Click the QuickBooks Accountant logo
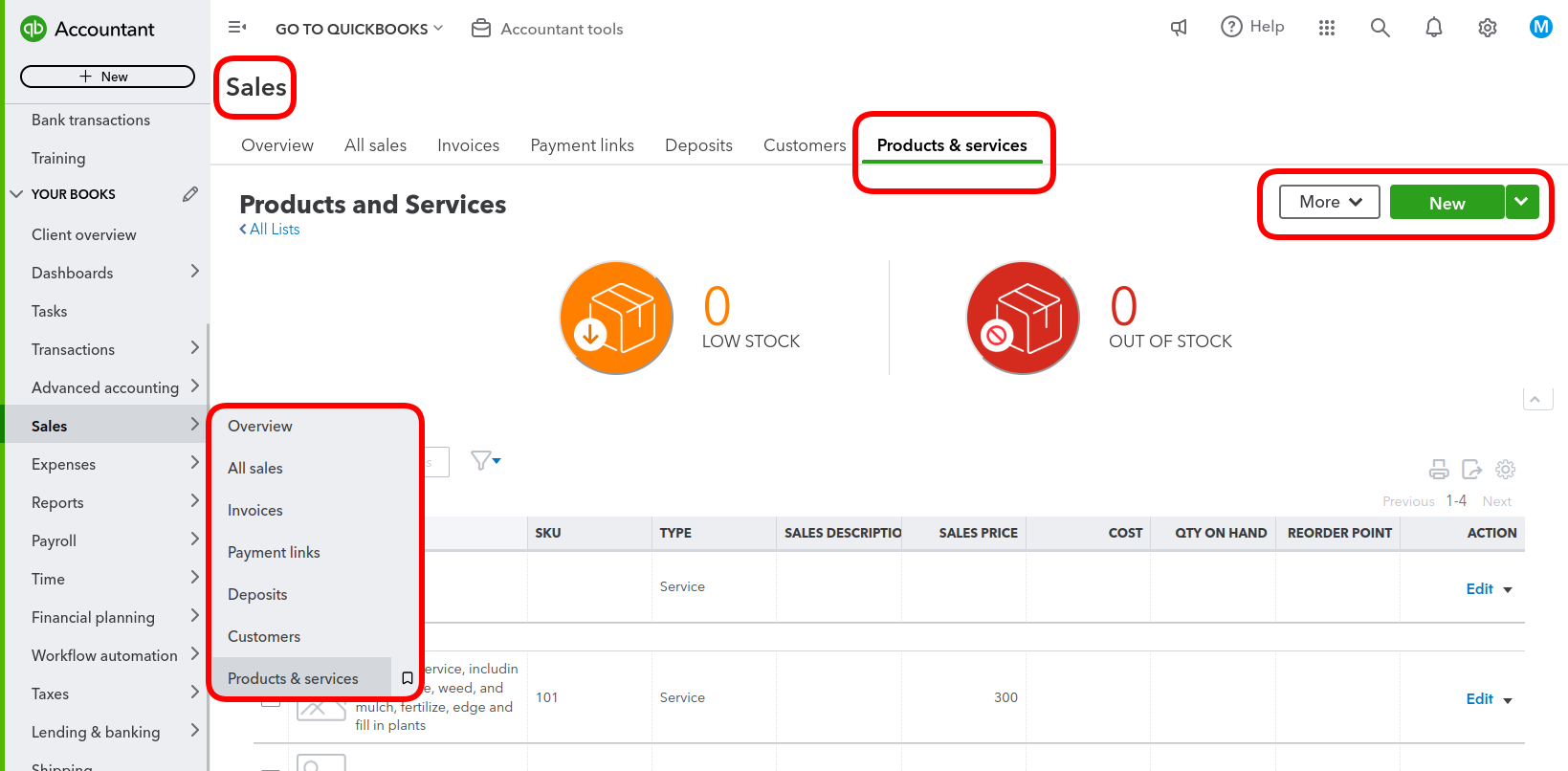 pyautogui.click(x=87, y=29)
